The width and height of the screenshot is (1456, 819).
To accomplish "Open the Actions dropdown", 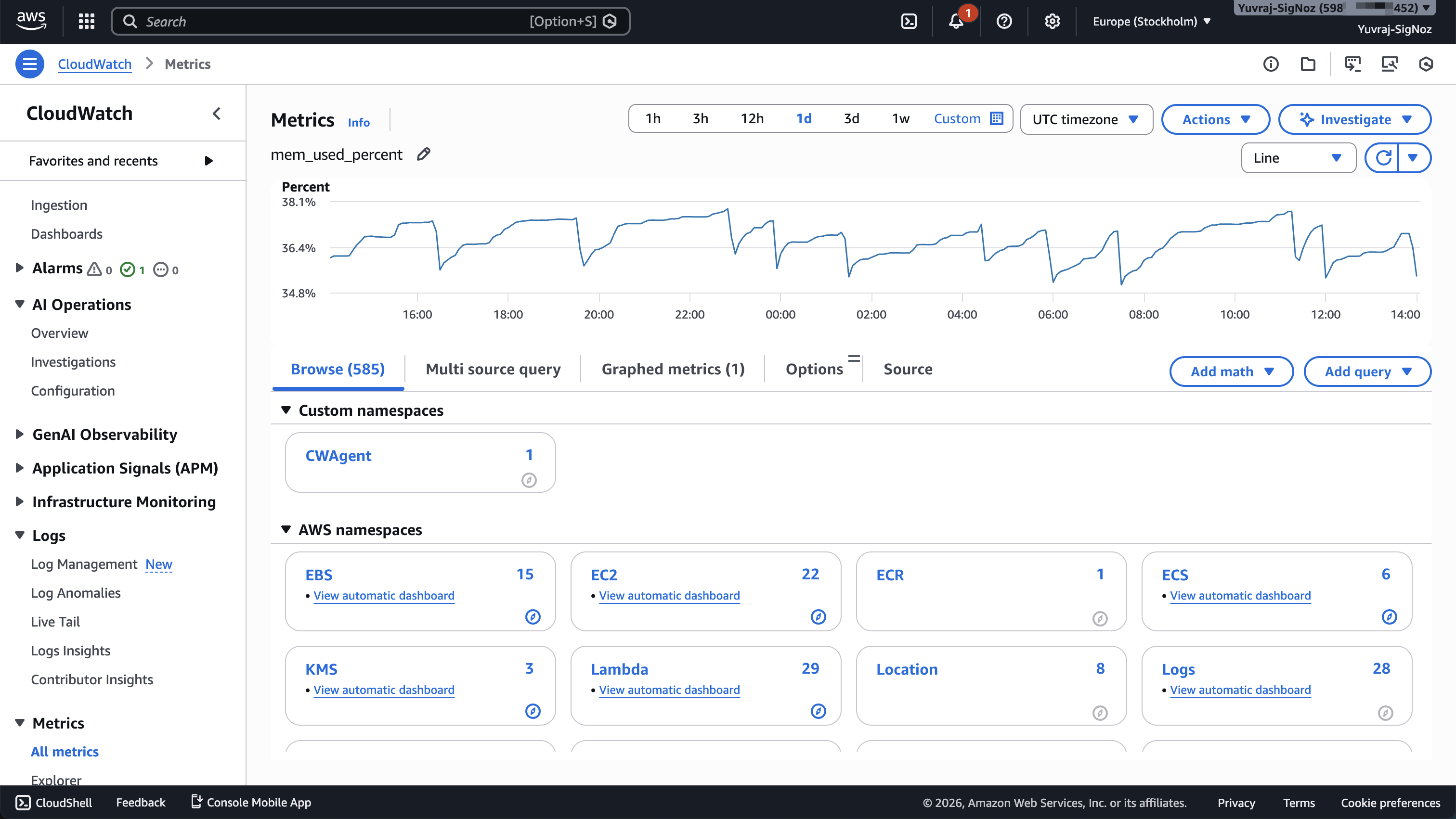I will coord(1215,119).
